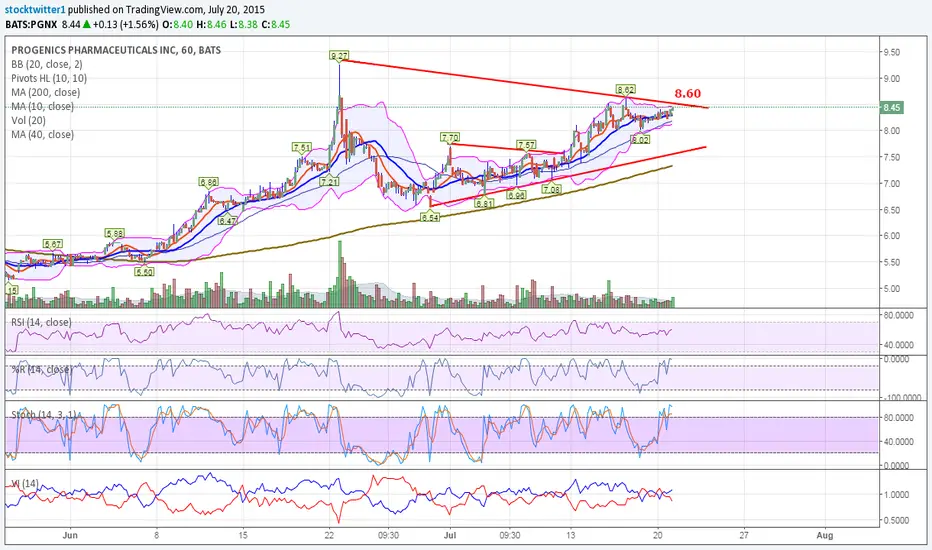Click the 09:30 time label between 22 and Jul
This screenshot has height=550, width=932.
388,535
